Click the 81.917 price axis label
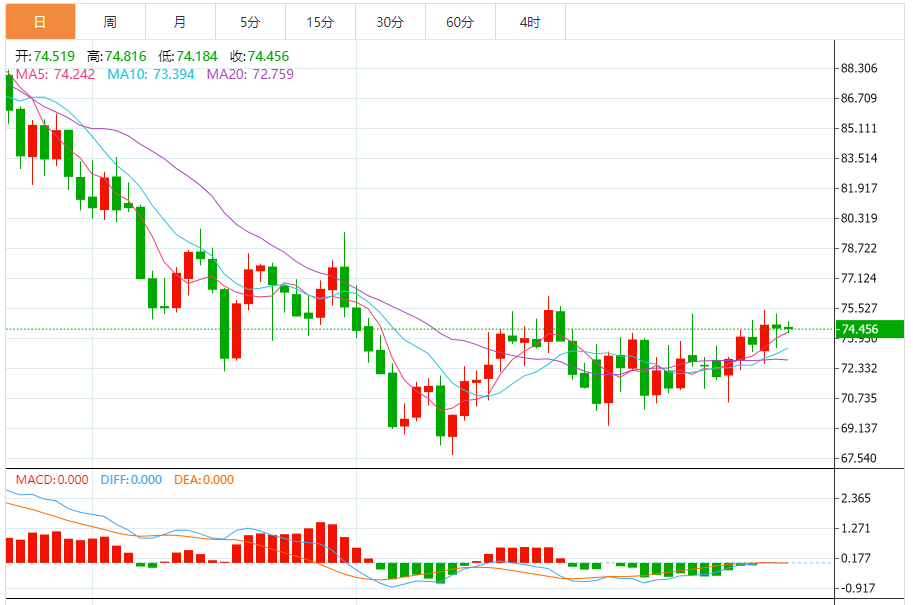 coord(859,188)
